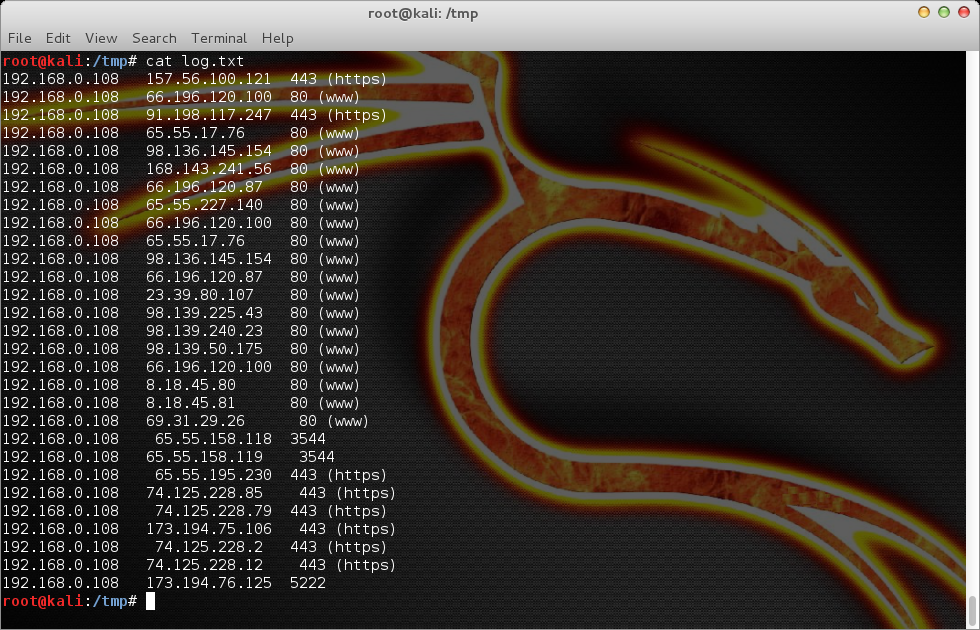Click the IP address 173.194.75.106

point(209,529)
